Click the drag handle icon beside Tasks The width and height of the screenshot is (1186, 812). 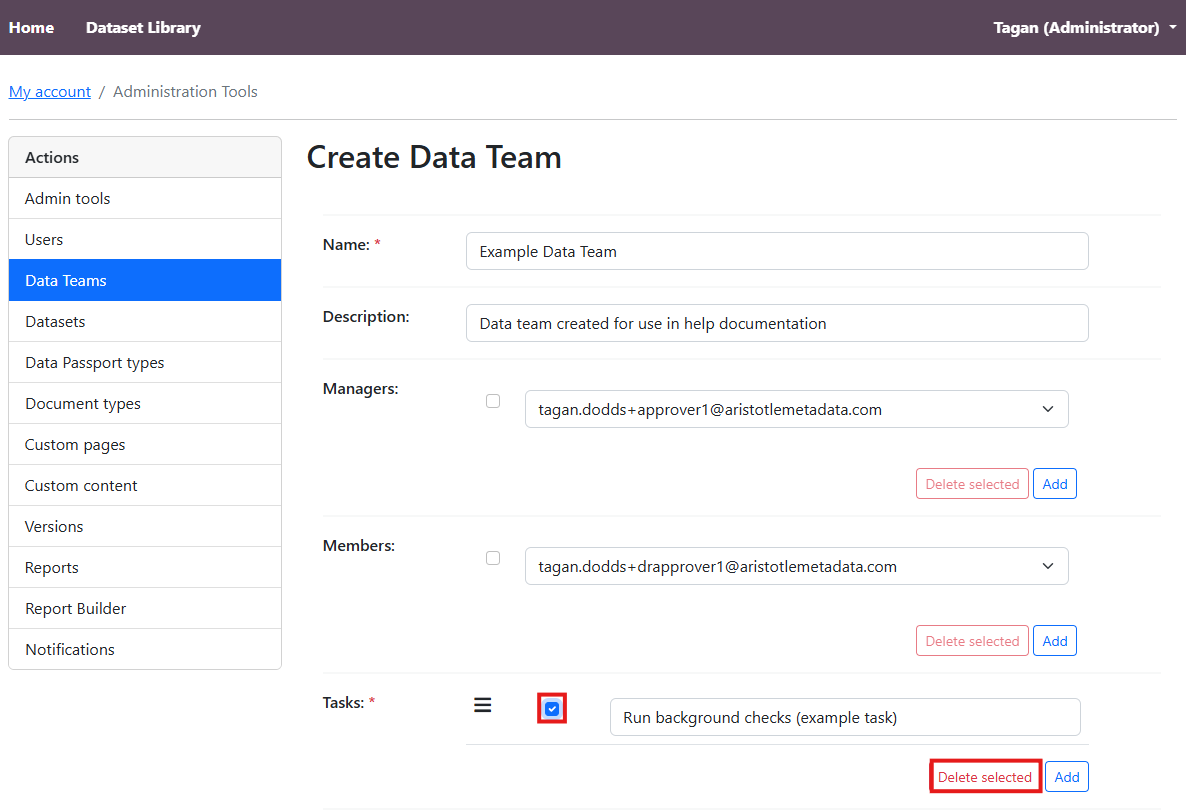(x=482, y=706)
